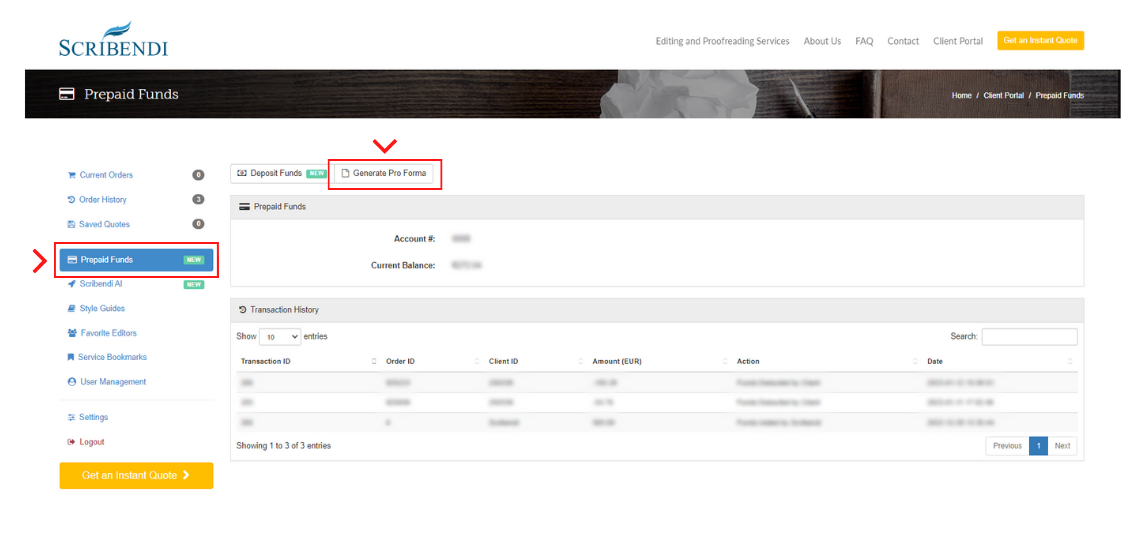The image size is (1131, 539).
Task: Click the Style Guides book icon
Action: (71, 308)
